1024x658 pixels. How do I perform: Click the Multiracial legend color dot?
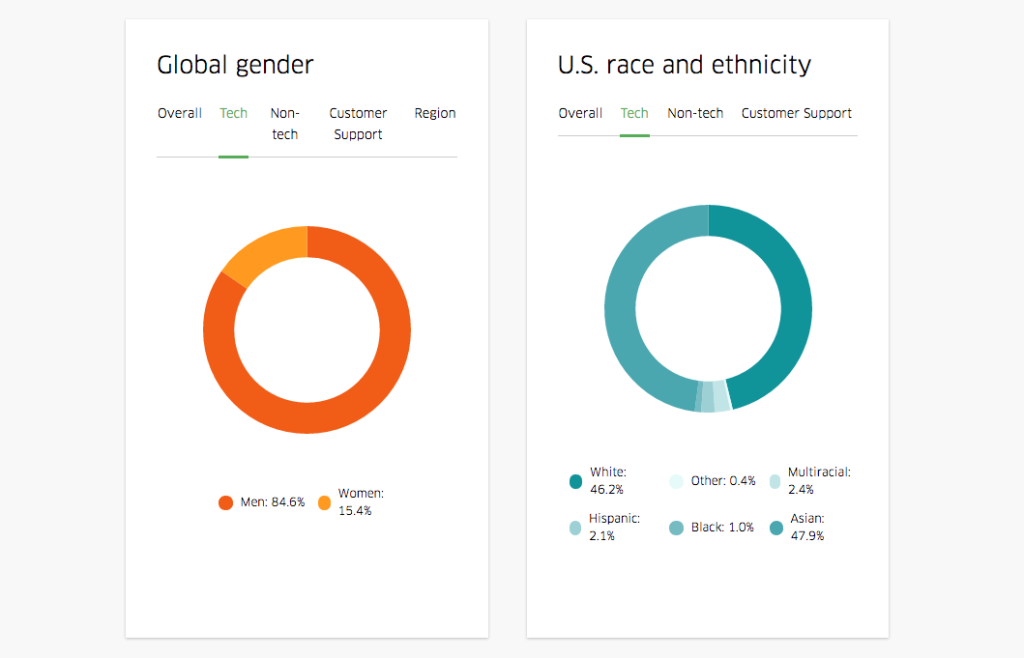pos(775,482)
